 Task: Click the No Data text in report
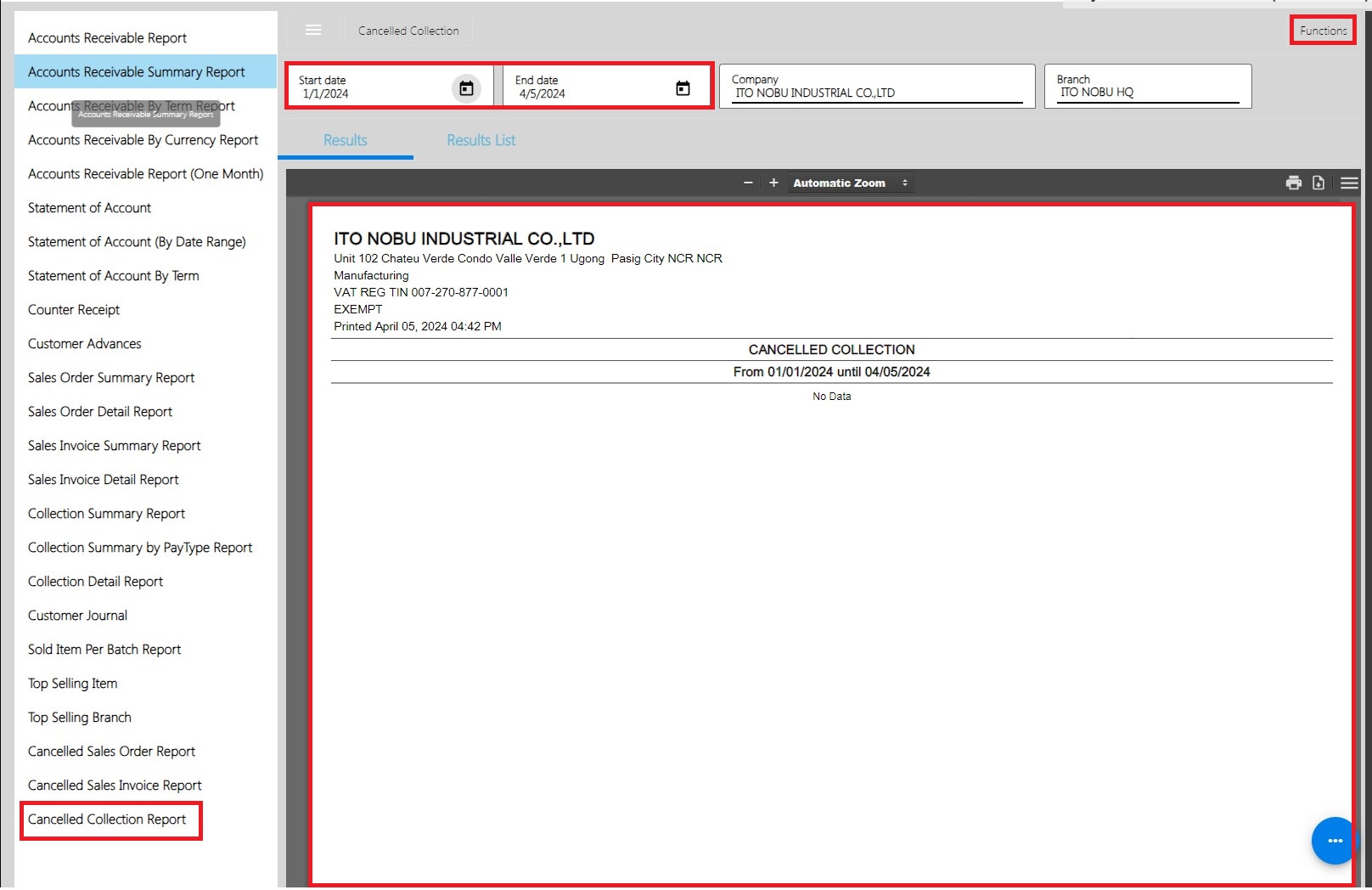click(x=831, y=397)
